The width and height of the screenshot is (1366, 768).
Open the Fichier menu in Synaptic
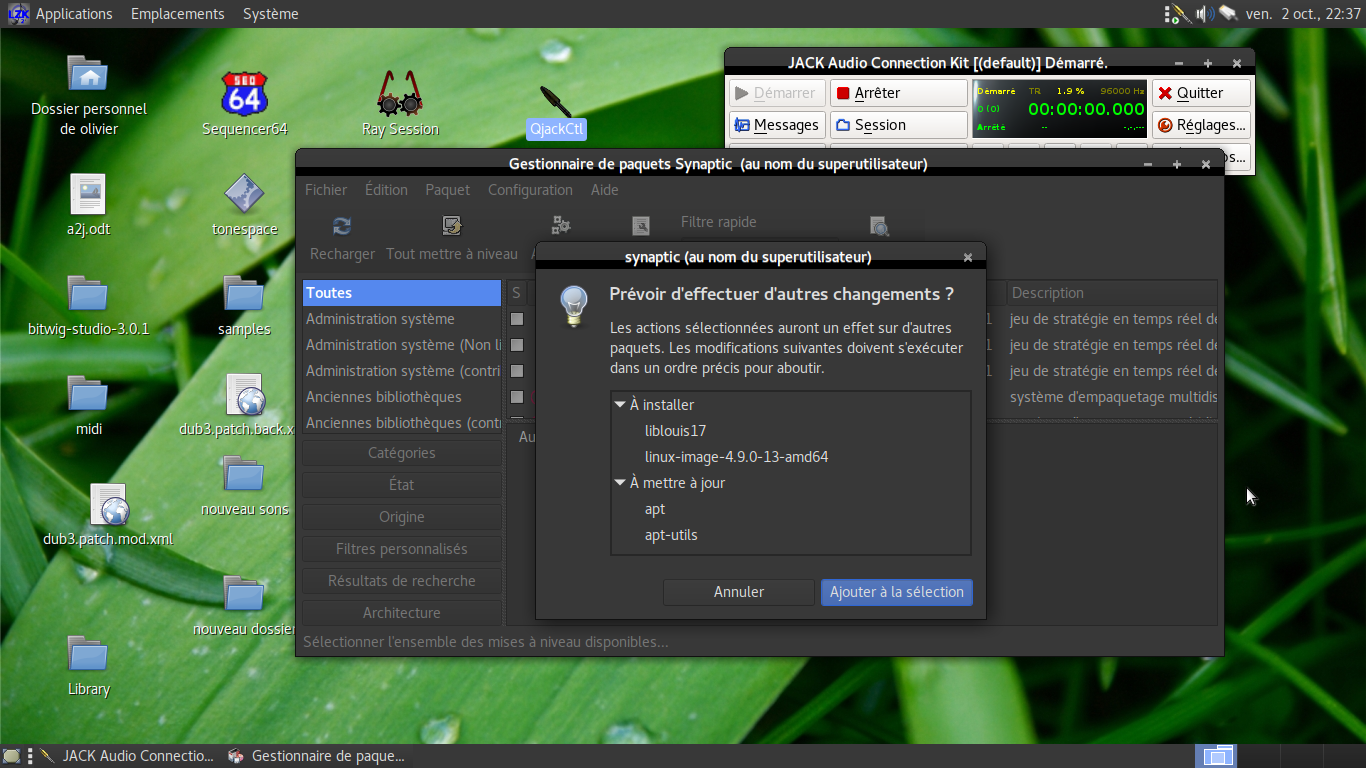(x=326, y=190)
